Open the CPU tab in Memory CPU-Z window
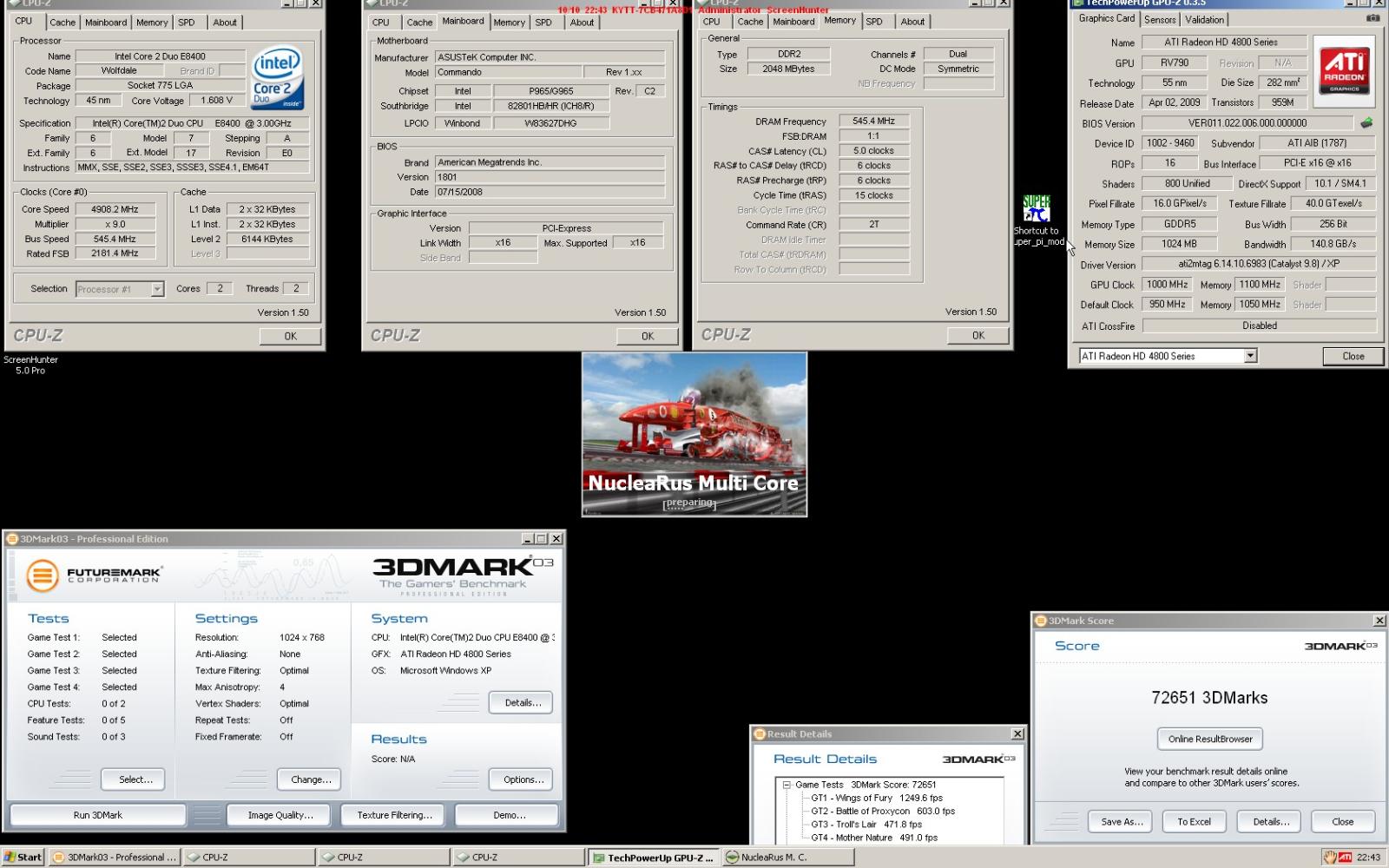The image size is (1389, 868). (712, 22)
